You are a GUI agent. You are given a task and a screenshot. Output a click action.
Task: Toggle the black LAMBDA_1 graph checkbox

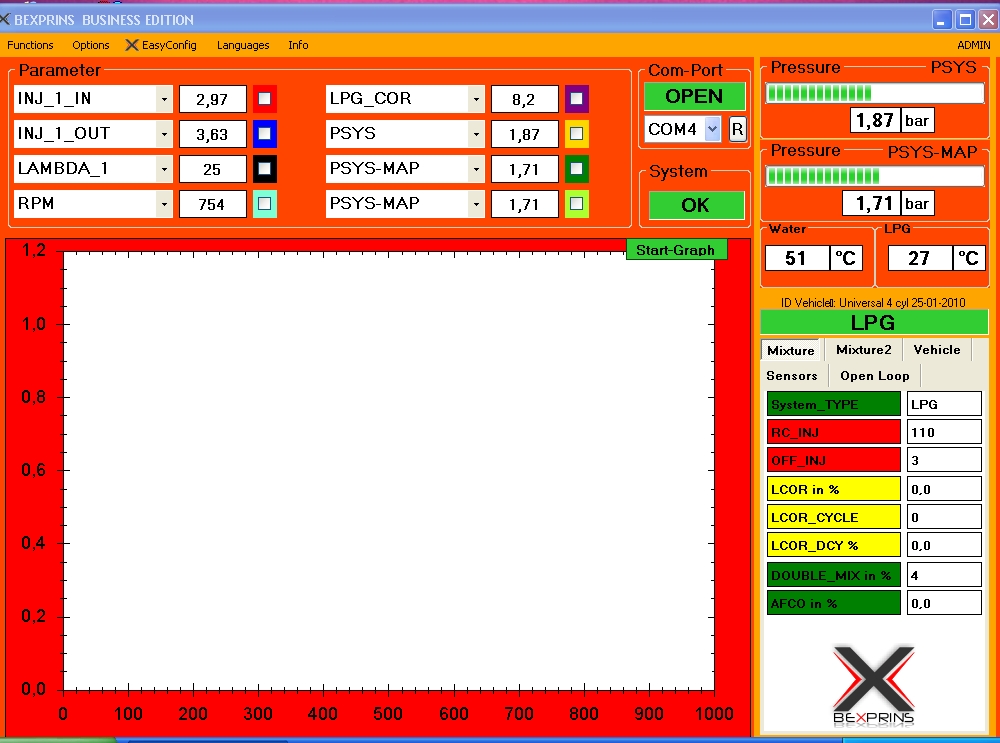[x=264, y=169]
